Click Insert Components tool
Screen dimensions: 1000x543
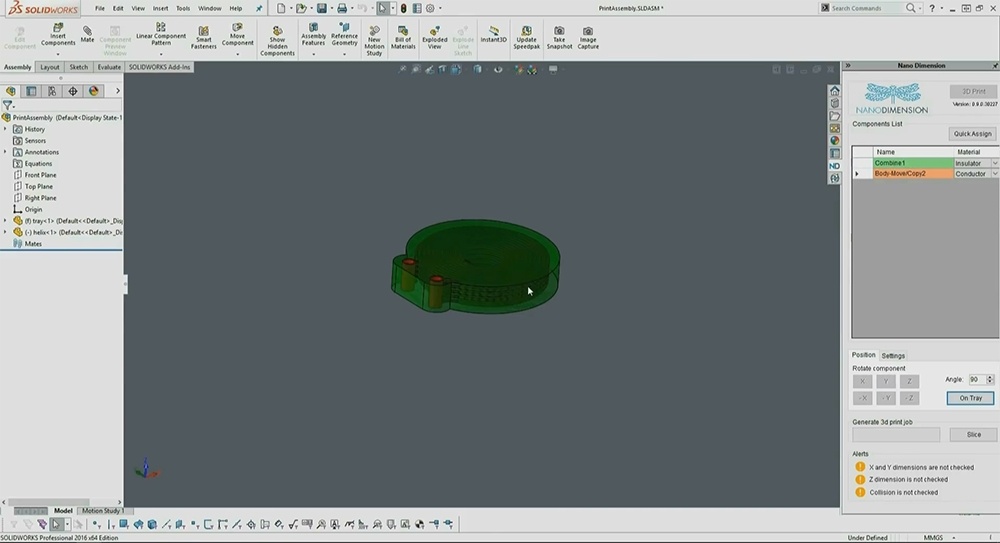58,35
